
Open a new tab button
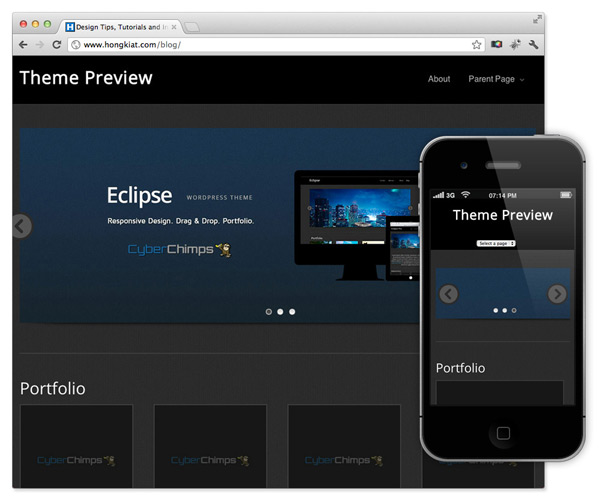(x=191, y=27)
